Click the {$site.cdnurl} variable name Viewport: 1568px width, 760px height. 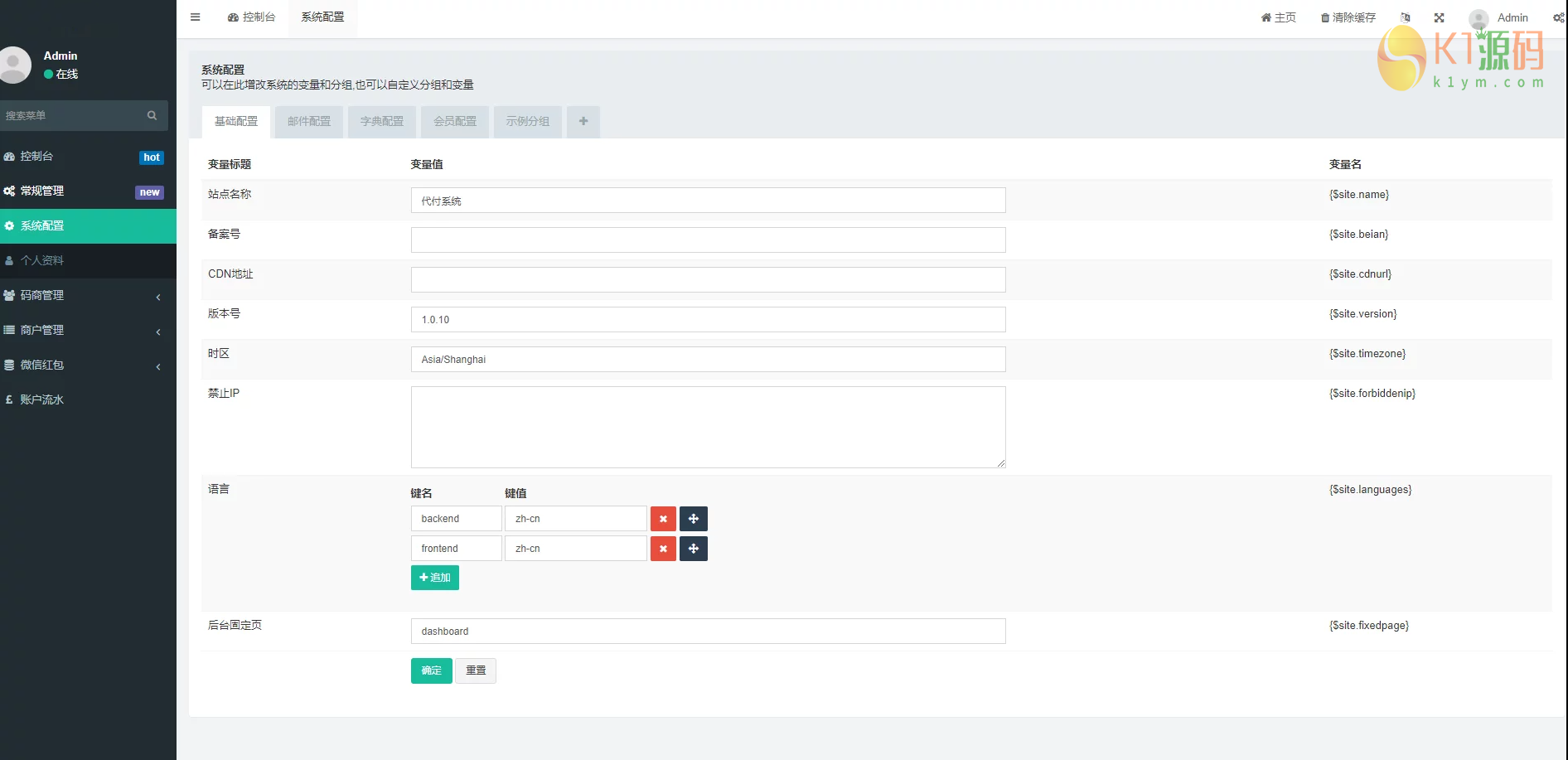coord(1361,274)
